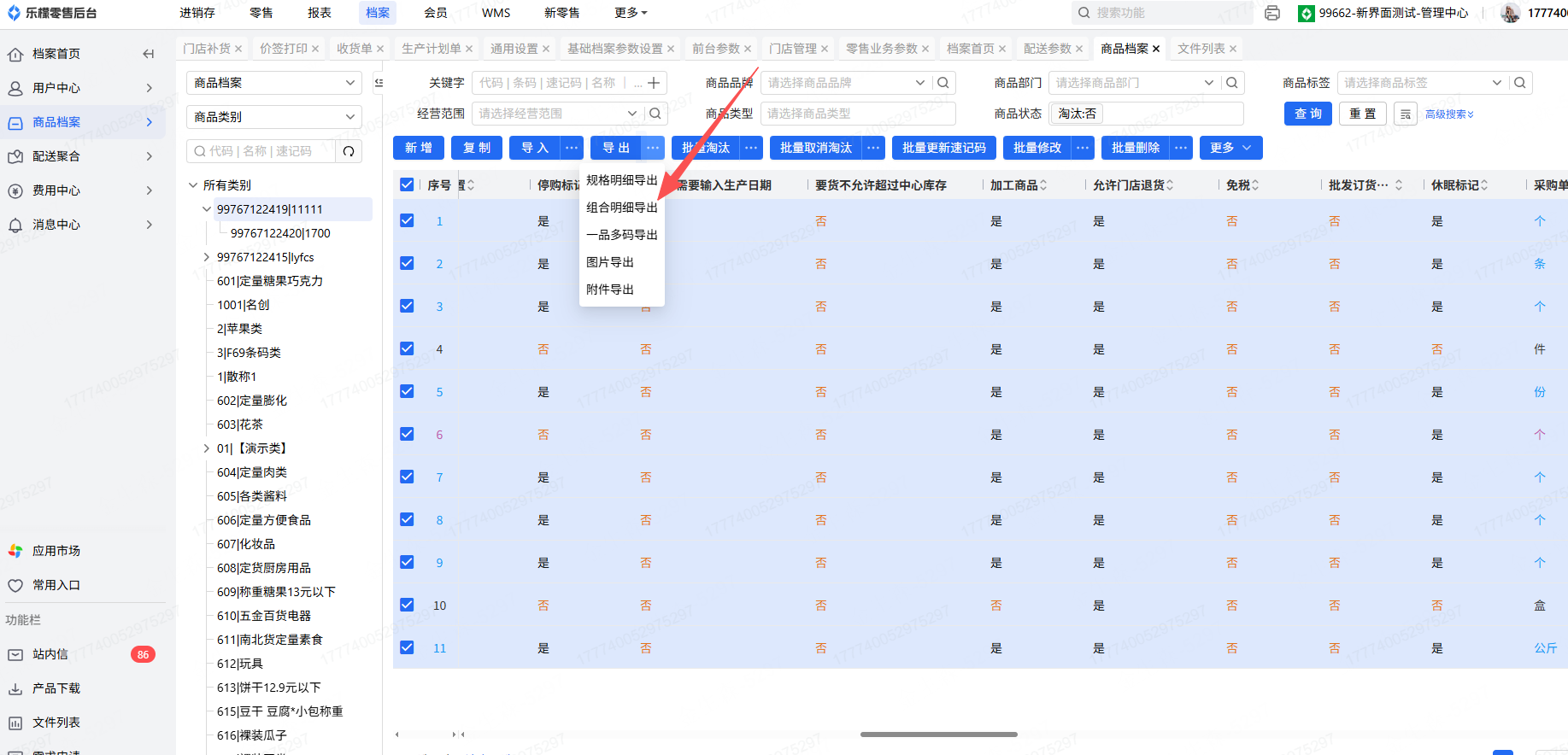The width and height of the screenshot is (1568, 755).
Task: Uncheck the checkbox for row 4
Action: click(407, 348)
